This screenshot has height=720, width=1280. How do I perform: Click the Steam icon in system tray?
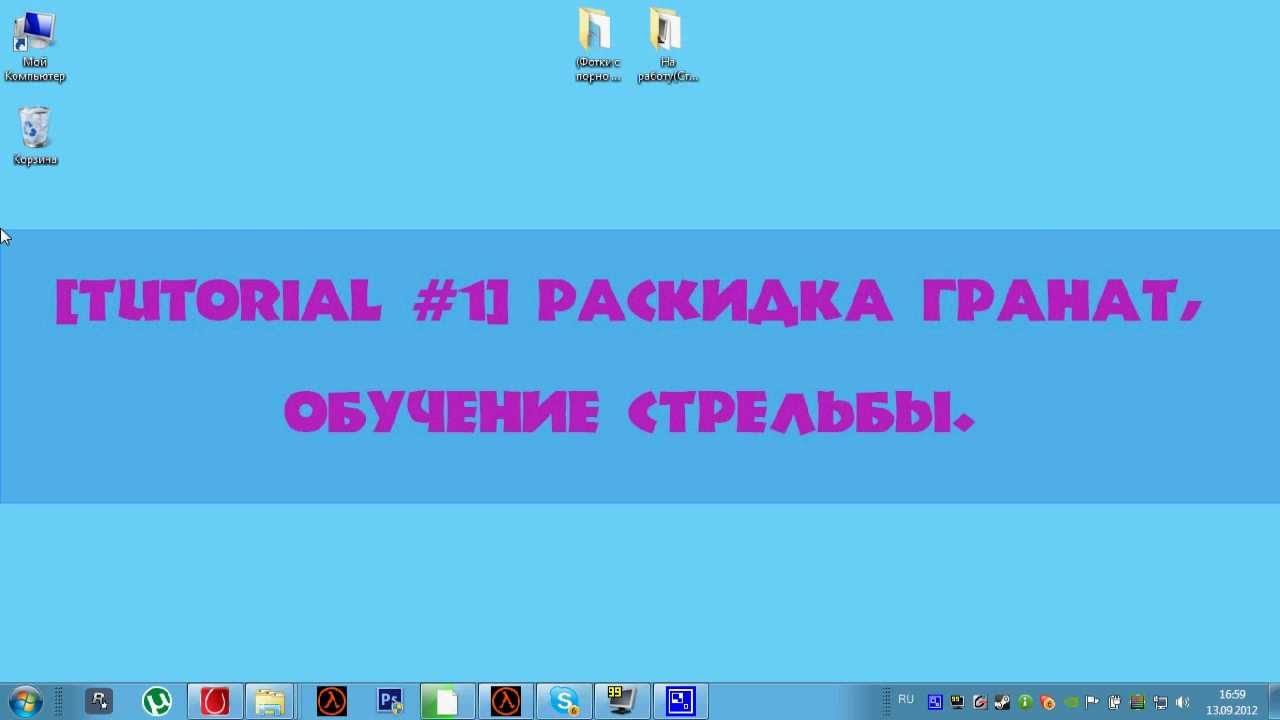(x=1002, y=702)
